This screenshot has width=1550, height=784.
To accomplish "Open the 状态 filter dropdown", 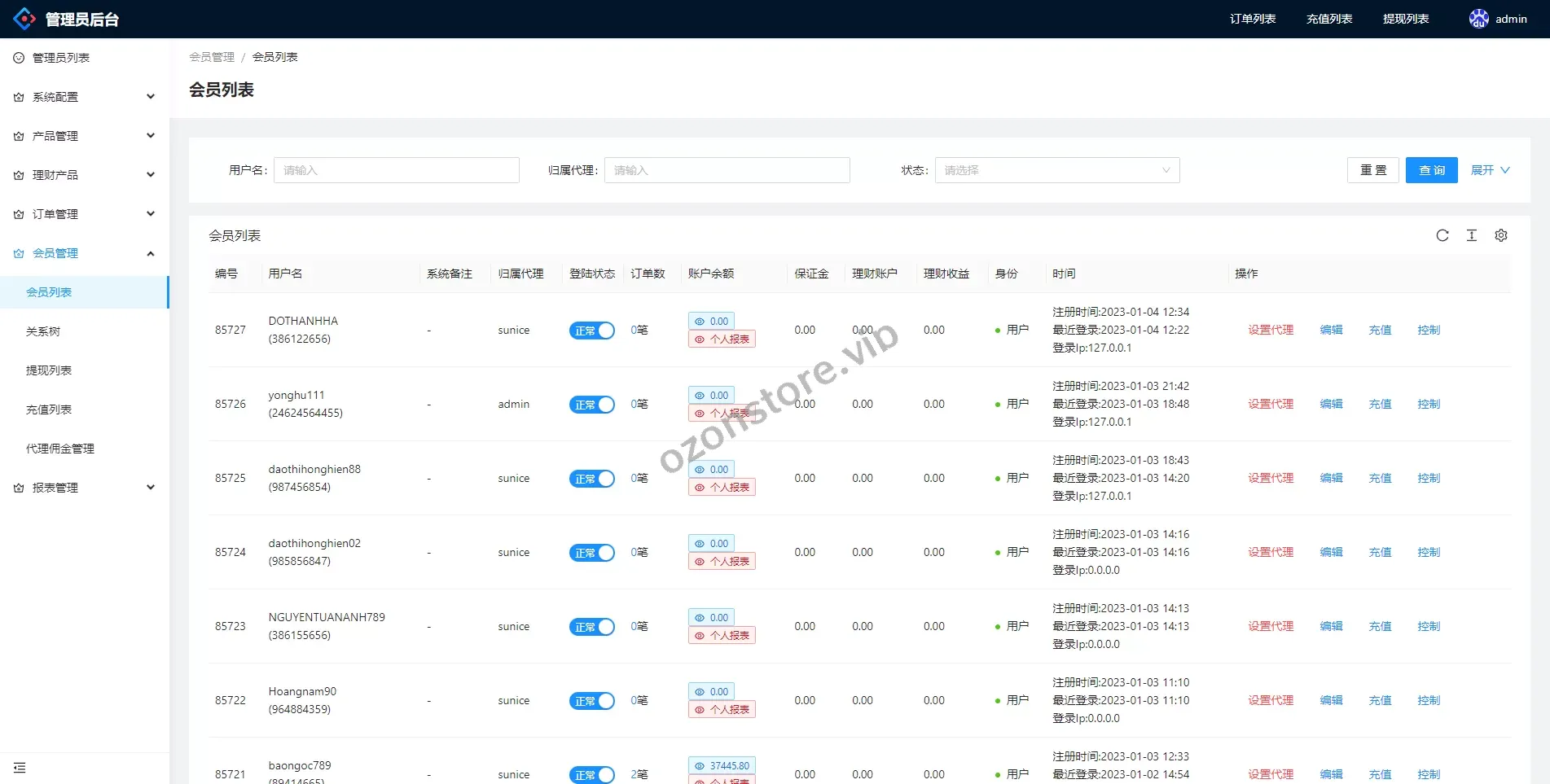I will [x=1056, y=170].
